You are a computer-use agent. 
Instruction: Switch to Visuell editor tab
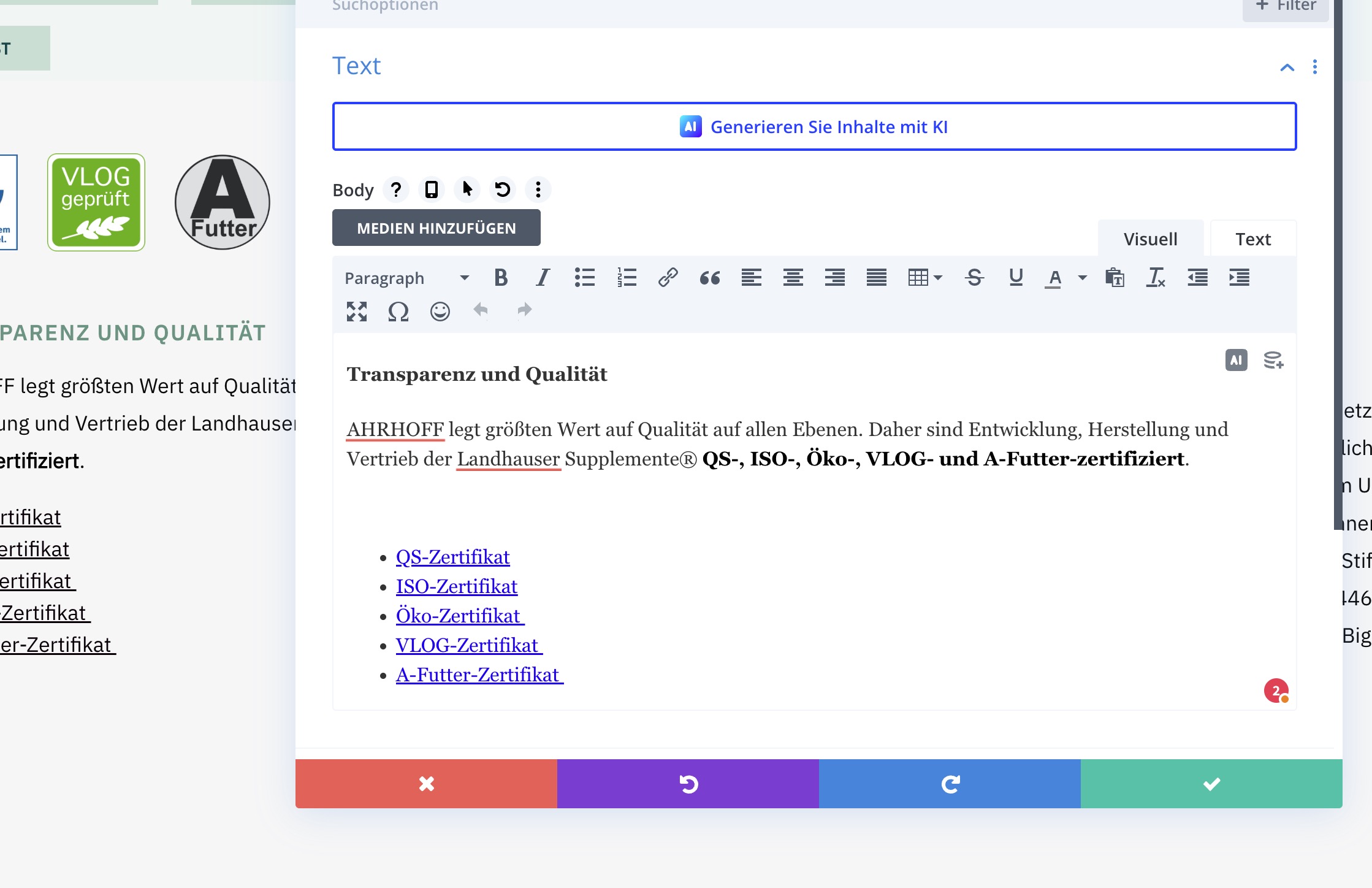tap(1150, 239)
